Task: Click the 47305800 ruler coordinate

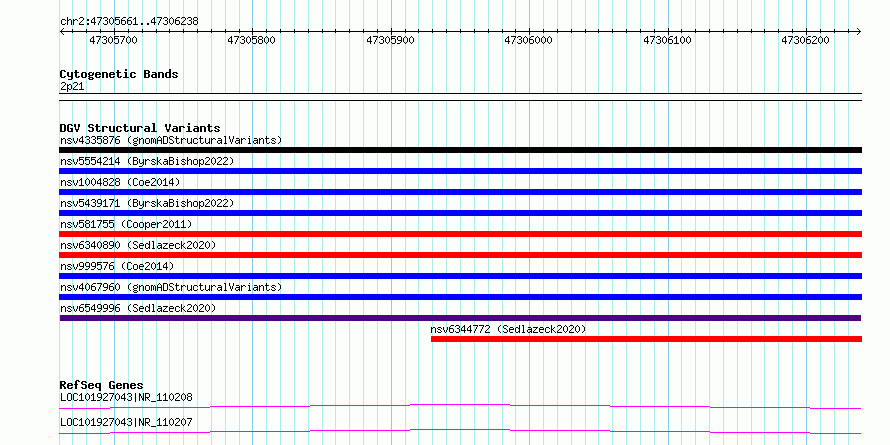Action: (x=251, y=40)
